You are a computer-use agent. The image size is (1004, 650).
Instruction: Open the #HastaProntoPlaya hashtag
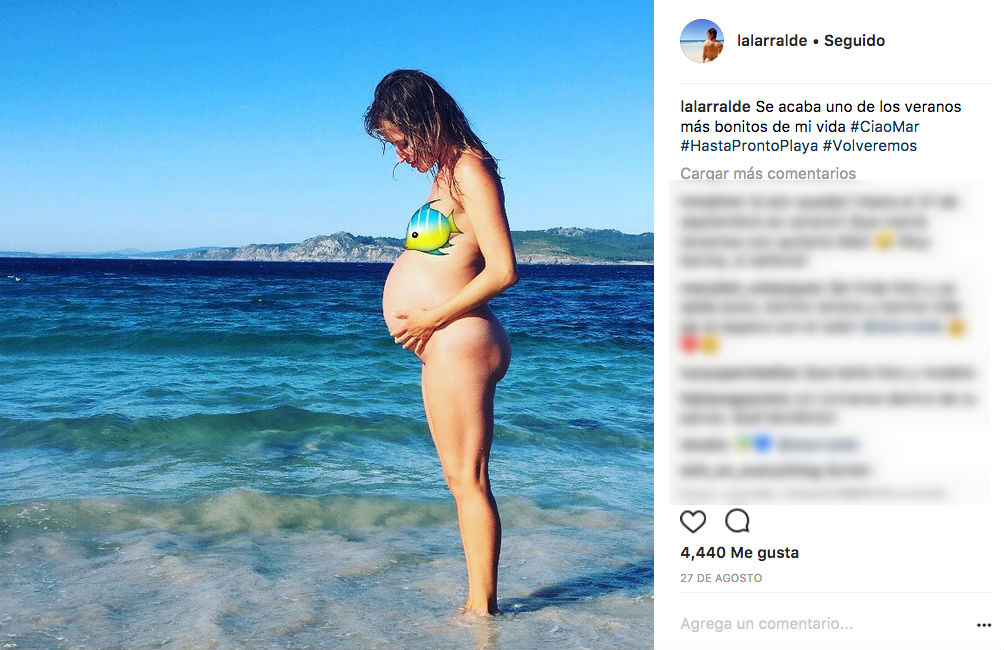point(749,145)
